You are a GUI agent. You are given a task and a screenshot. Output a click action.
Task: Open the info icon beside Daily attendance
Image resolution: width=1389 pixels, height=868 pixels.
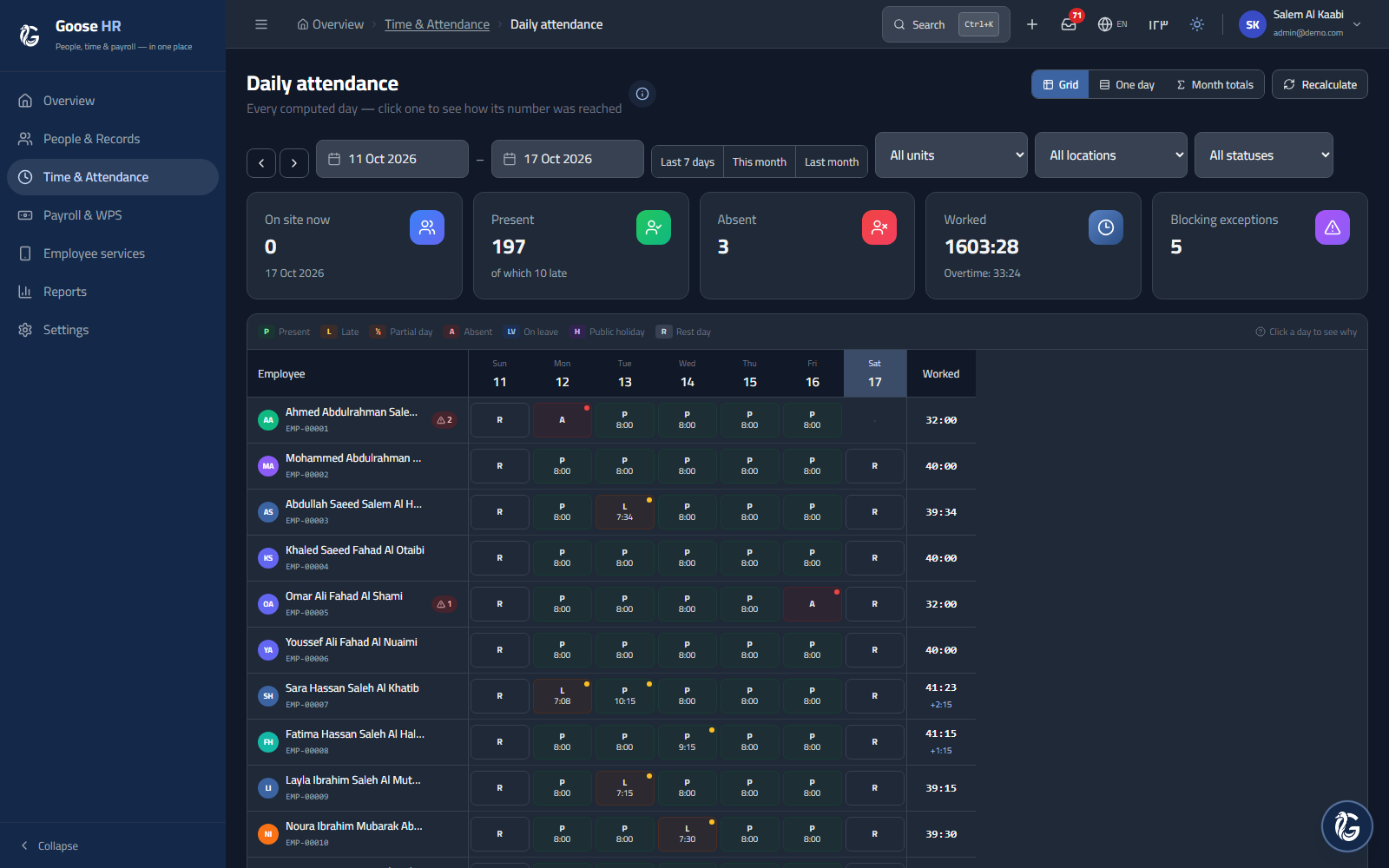point(642,94)
